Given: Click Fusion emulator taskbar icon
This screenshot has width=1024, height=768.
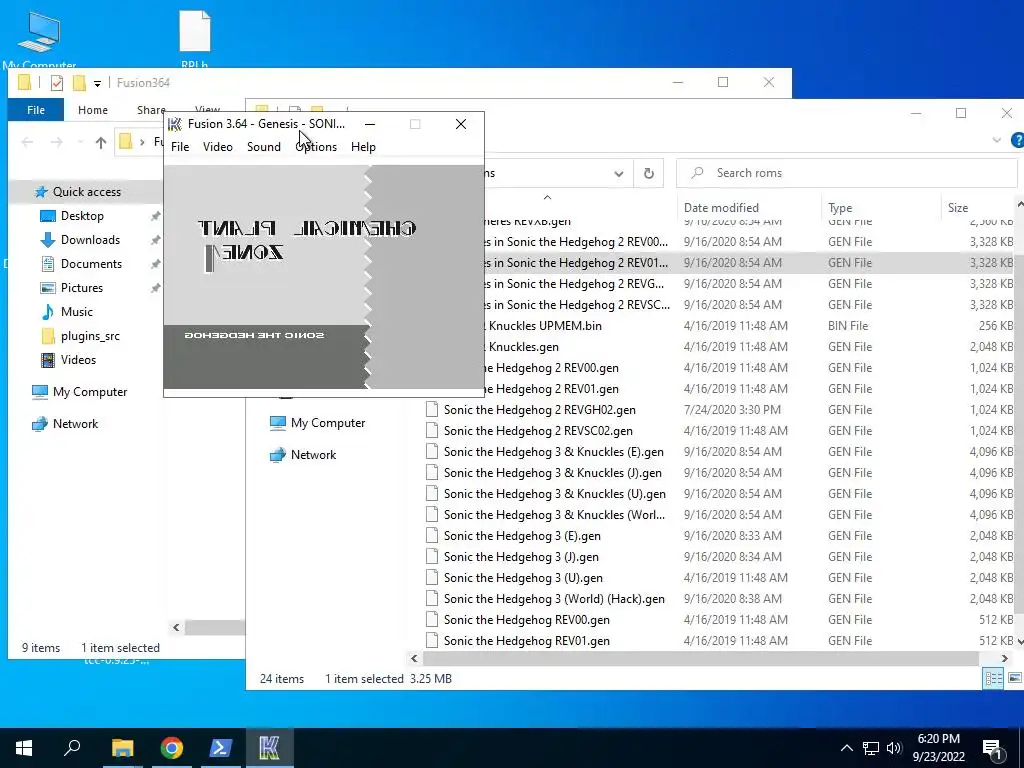Looking at the screenshot, I should [269, 748].
